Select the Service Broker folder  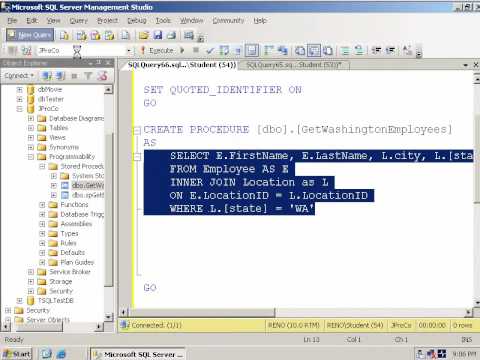tap(70, 272)
